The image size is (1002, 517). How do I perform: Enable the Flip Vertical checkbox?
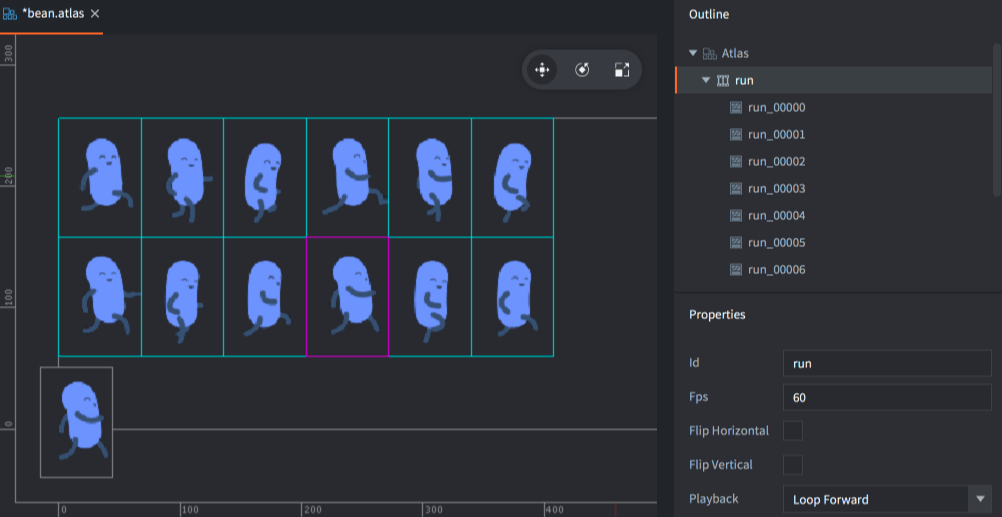[x=793, y=465]
